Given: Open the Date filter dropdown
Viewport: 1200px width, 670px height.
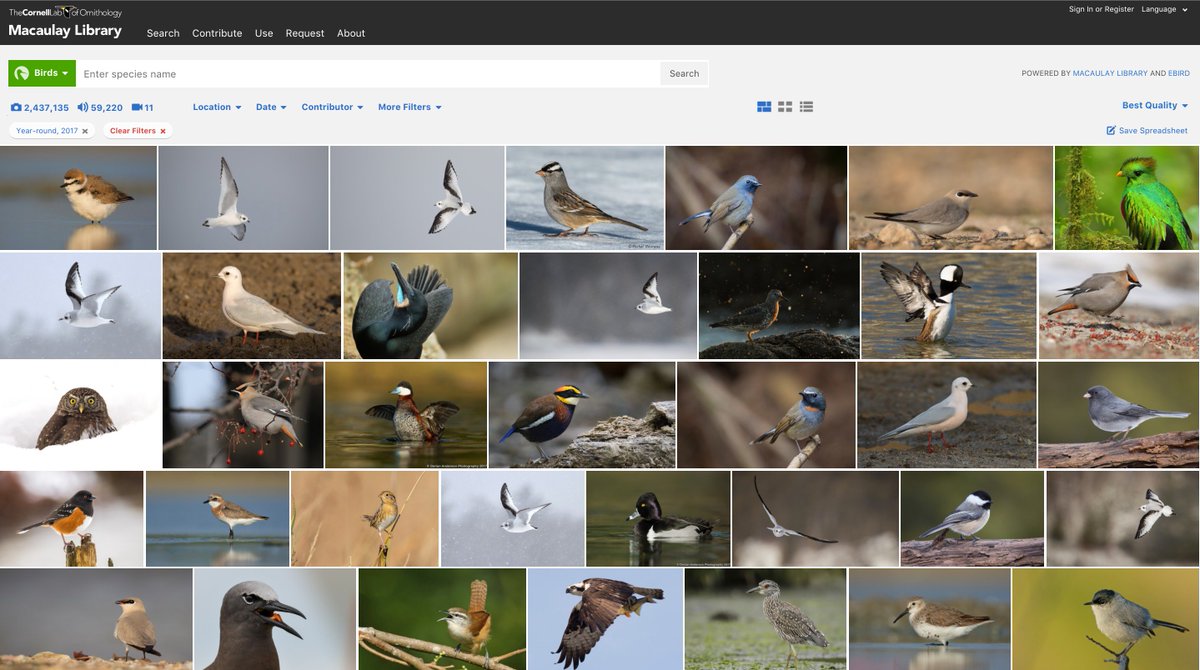Looking at the screenshot, I should 270,107.
